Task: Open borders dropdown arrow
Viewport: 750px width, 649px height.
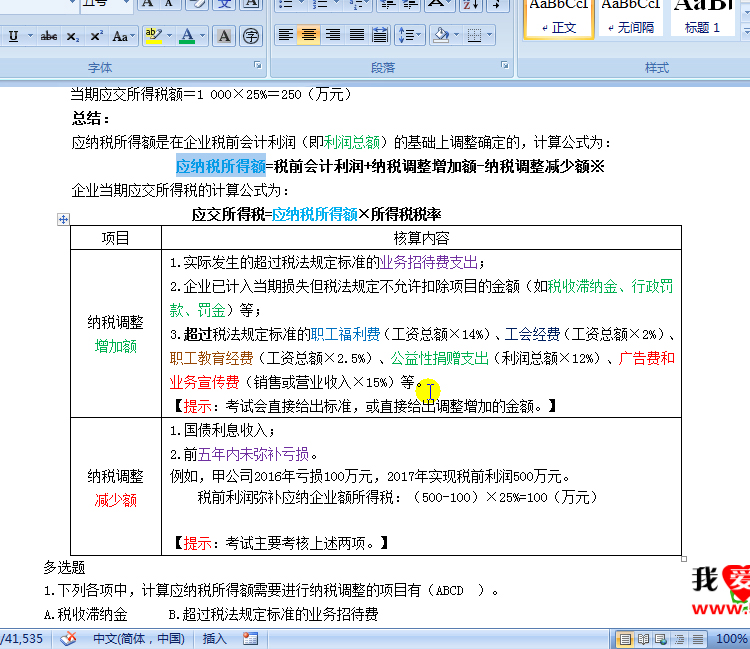Action: click(x=489, y=35)
